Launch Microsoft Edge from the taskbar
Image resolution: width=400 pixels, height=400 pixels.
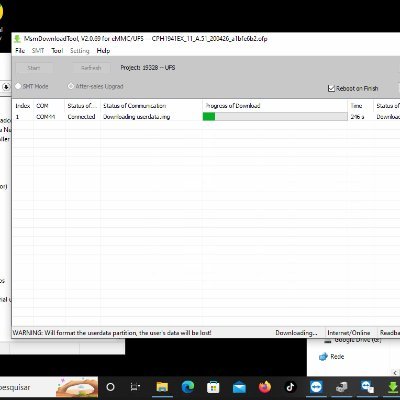(x=188, y=387)
